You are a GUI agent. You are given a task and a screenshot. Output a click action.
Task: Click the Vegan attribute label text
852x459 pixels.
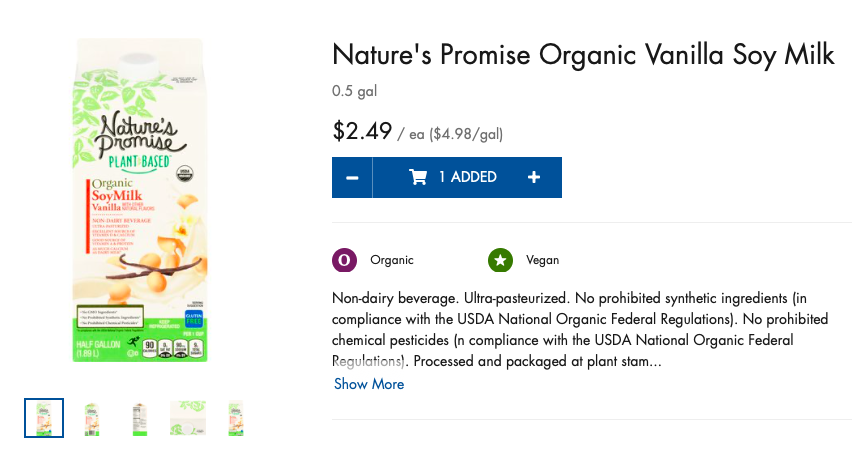pos(542,260)
